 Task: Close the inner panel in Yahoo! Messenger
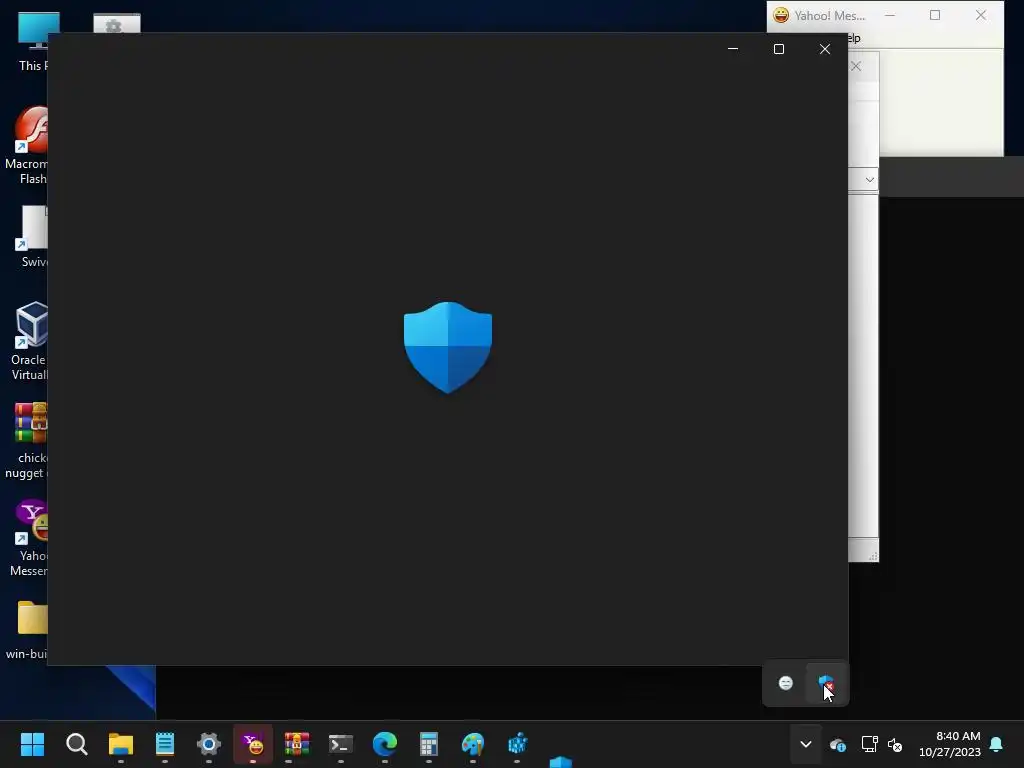coord(856,66)
